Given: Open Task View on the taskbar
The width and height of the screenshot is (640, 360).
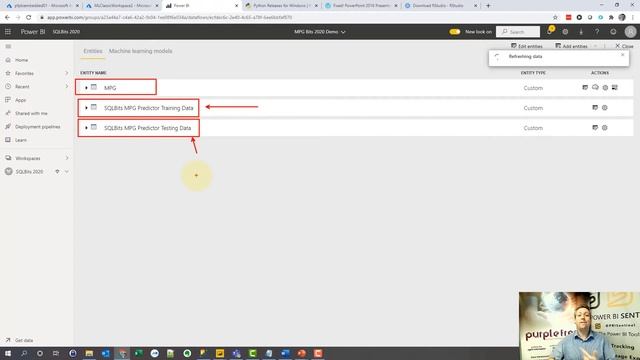Looking at the screenshot, I should 56,353.
